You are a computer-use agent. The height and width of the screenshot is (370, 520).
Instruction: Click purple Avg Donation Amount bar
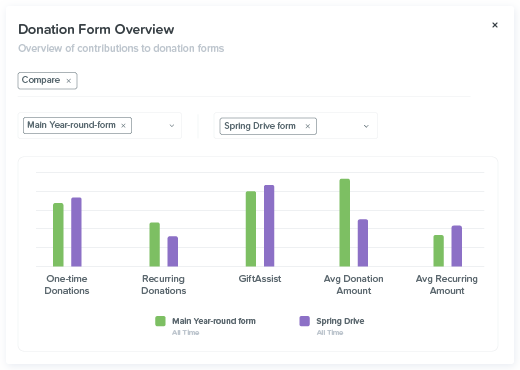pos(363,243)
